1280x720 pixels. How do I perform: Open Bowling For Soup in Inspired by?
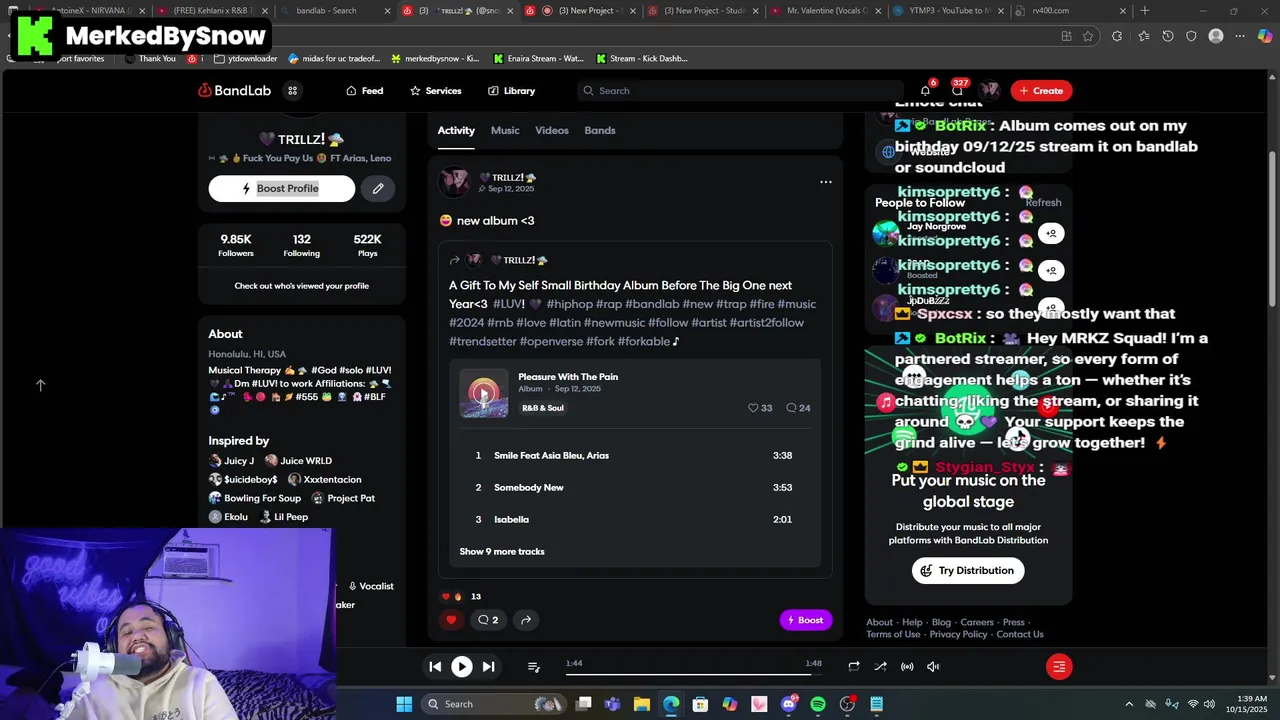pos(254,498)
